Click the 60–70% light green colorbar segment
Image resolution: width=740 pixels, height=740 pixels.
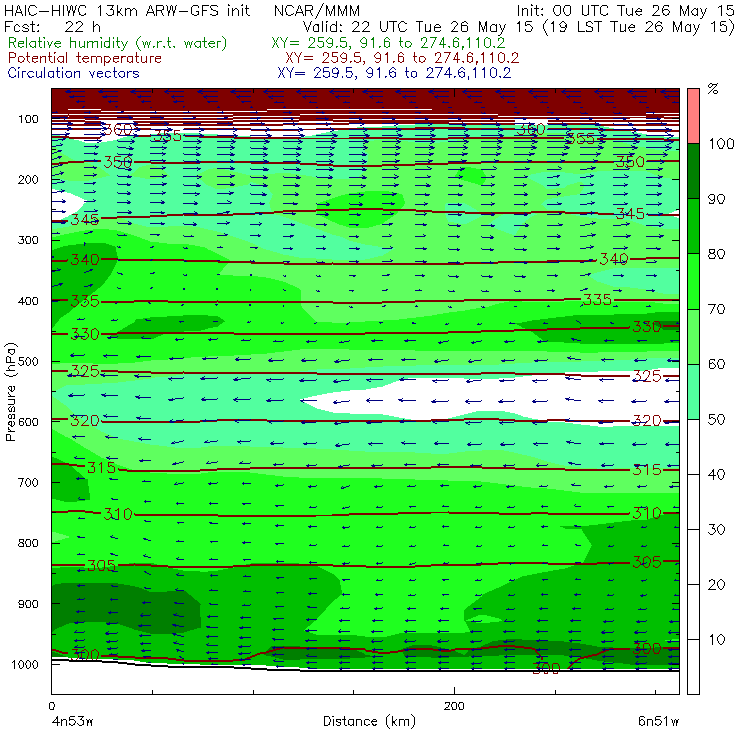pyautogui.click(x=693, y=336)
